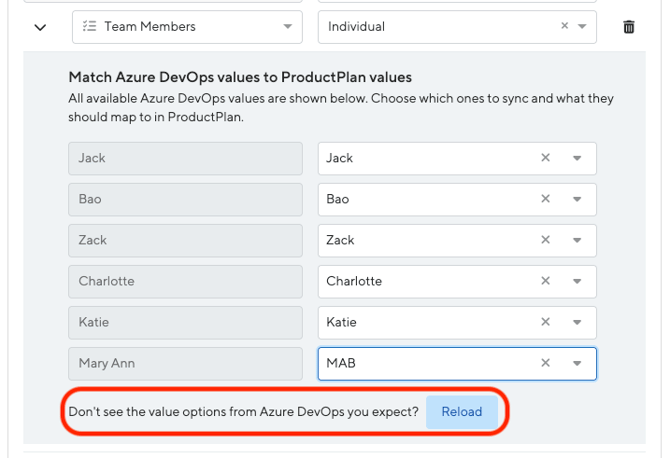The height and width of the screenshot is (458, 670).
Task: Delete the Team Members mapping with trash icon
Action: pos(629,27)
